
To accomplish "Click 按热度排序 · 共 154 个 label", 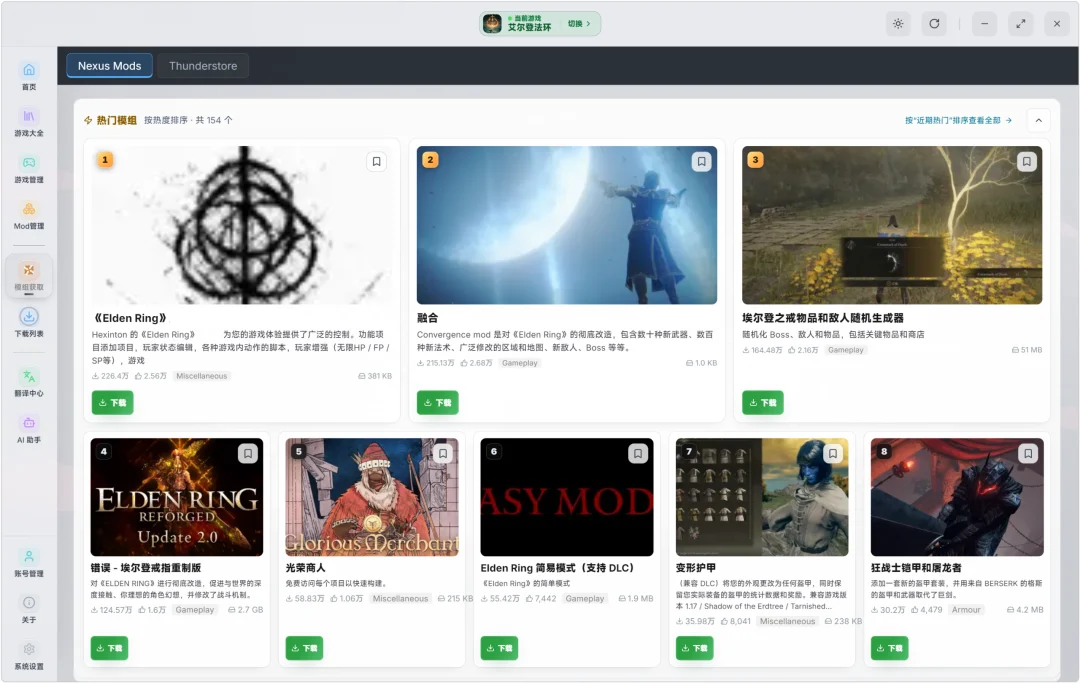I will 188,120.
